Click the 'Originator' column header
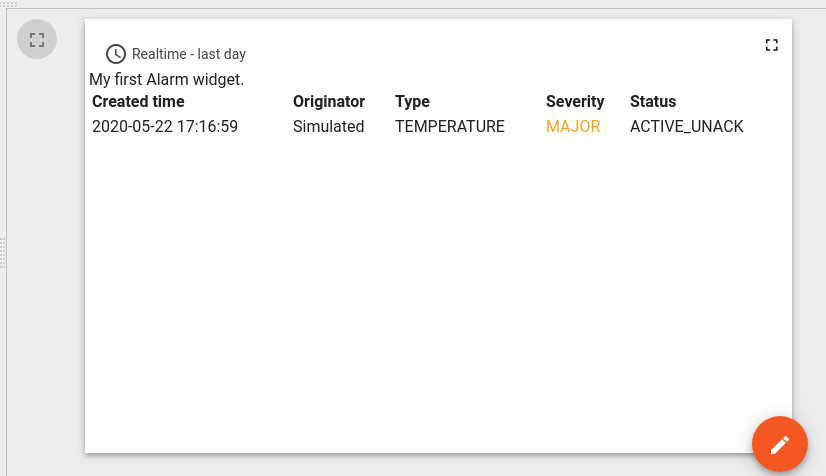Viewport: 826px width, 476px height. coord(329,101)
